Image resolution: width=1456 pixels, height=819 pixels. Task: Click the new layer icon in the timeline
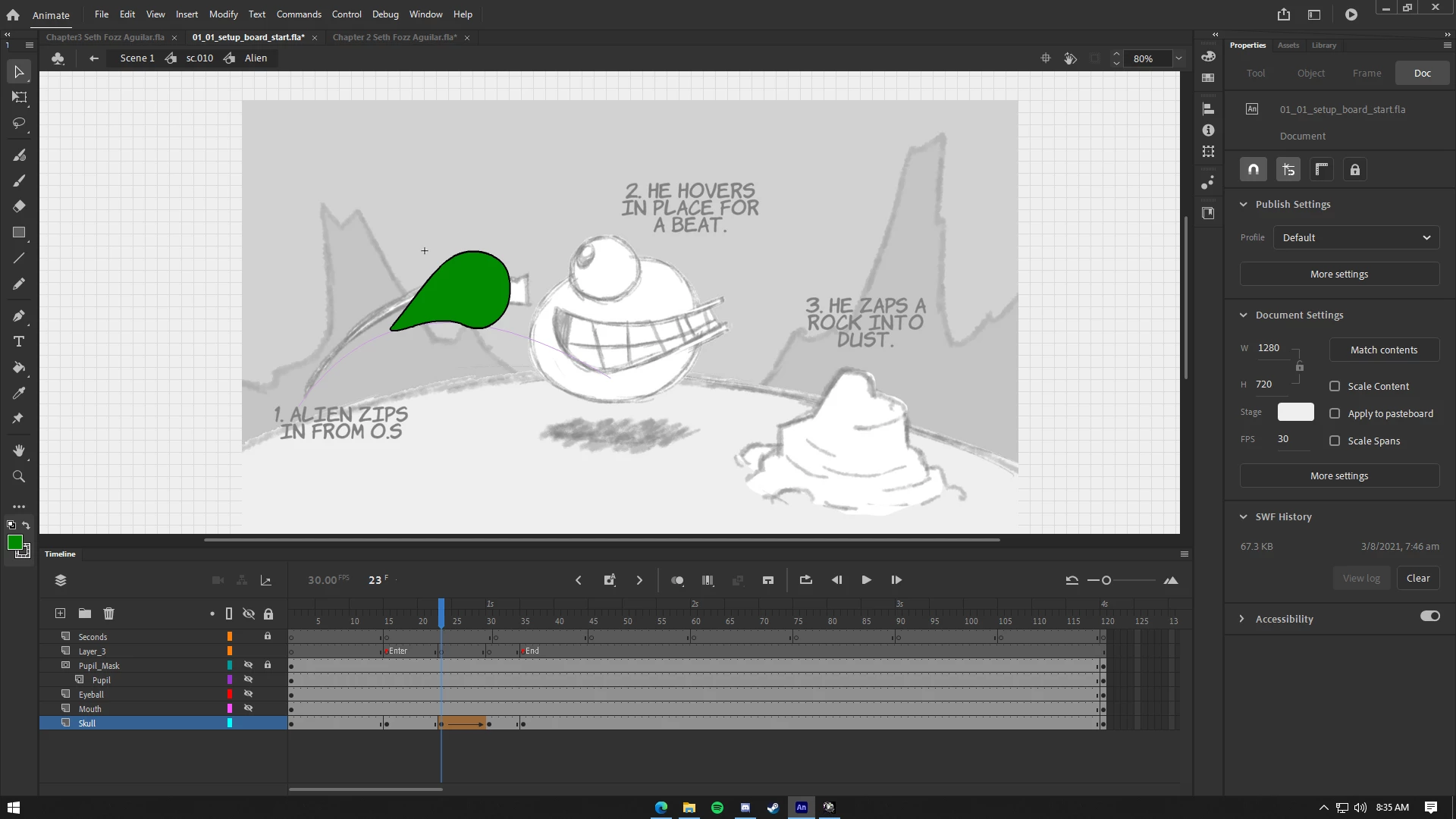click(x=60, y=613)
